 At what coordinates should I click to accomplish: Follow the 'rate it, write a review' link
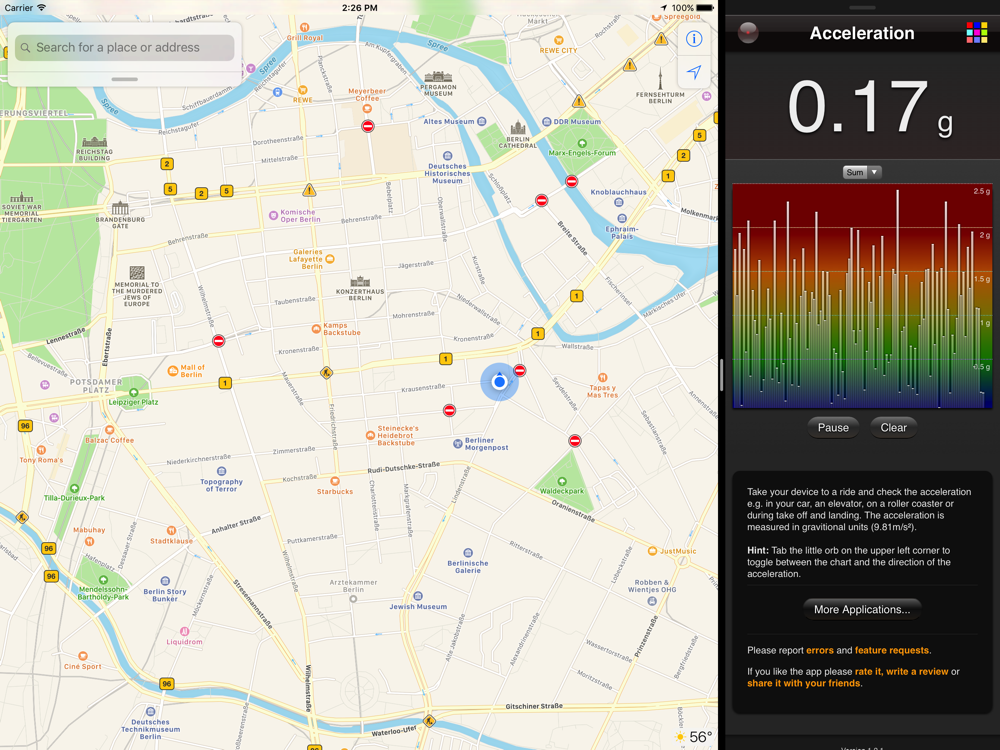point(901,672)
